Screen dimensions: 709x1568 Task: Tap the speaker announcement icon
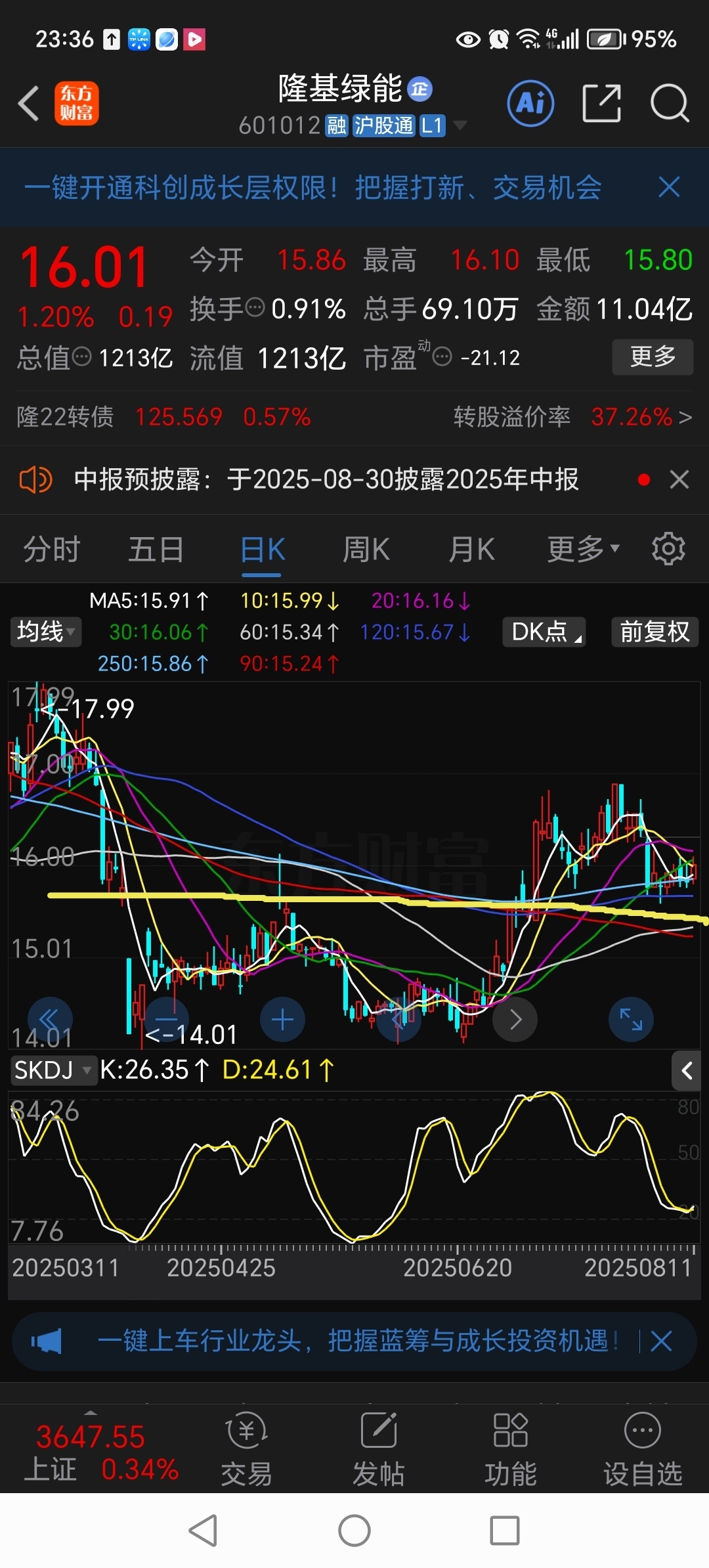[x=35, y=479]
